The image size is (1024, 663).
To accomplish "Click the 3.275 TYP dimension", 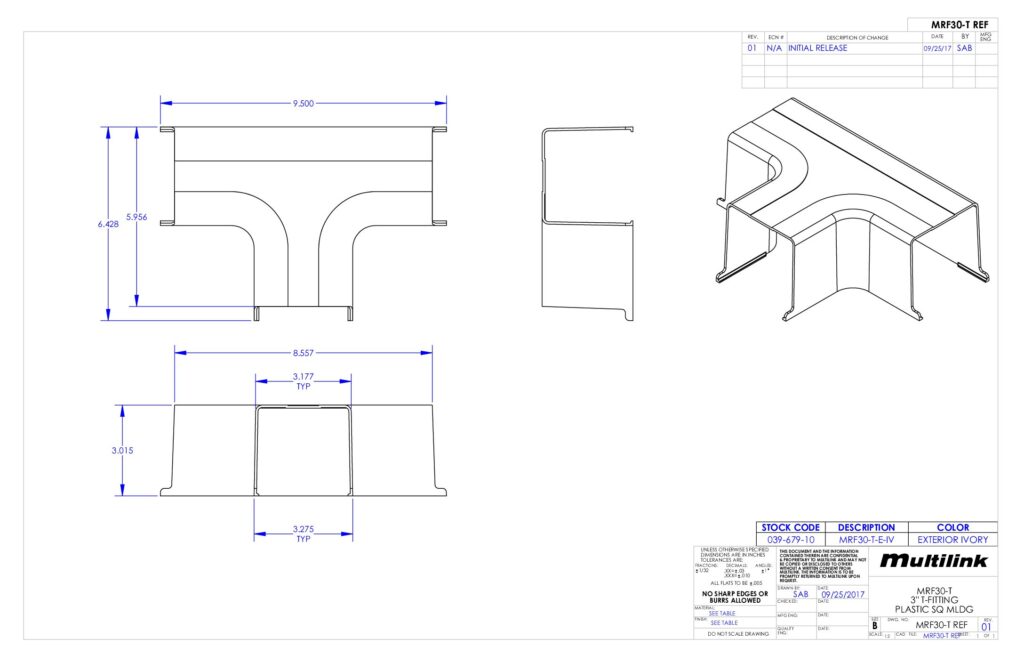I will 303,534.
